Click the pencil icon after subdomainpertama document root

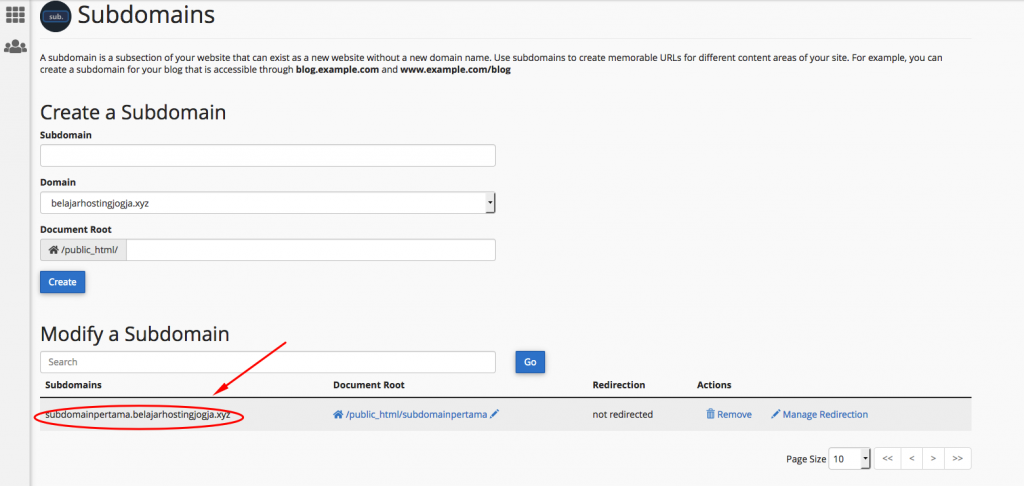[494, 414]
